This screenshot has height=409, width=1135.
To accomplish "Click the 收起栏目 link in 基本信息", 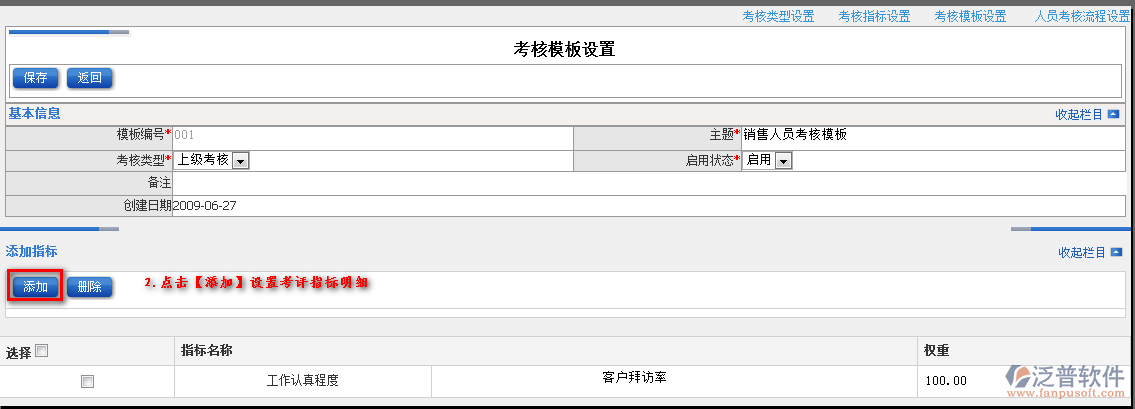I will point(1078,115).
